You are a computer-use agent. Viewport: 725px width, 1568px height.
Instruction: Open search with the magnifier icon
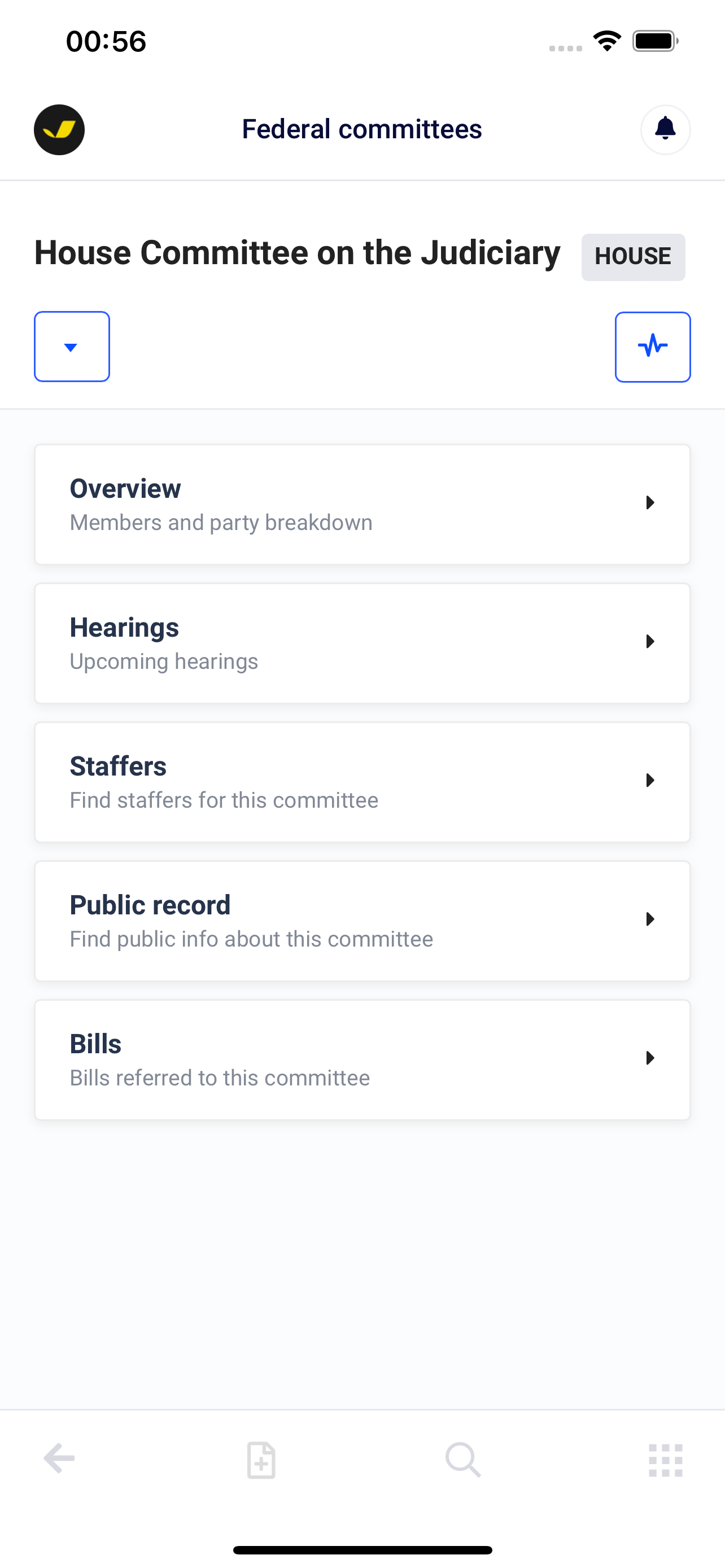coord(463,1460)
